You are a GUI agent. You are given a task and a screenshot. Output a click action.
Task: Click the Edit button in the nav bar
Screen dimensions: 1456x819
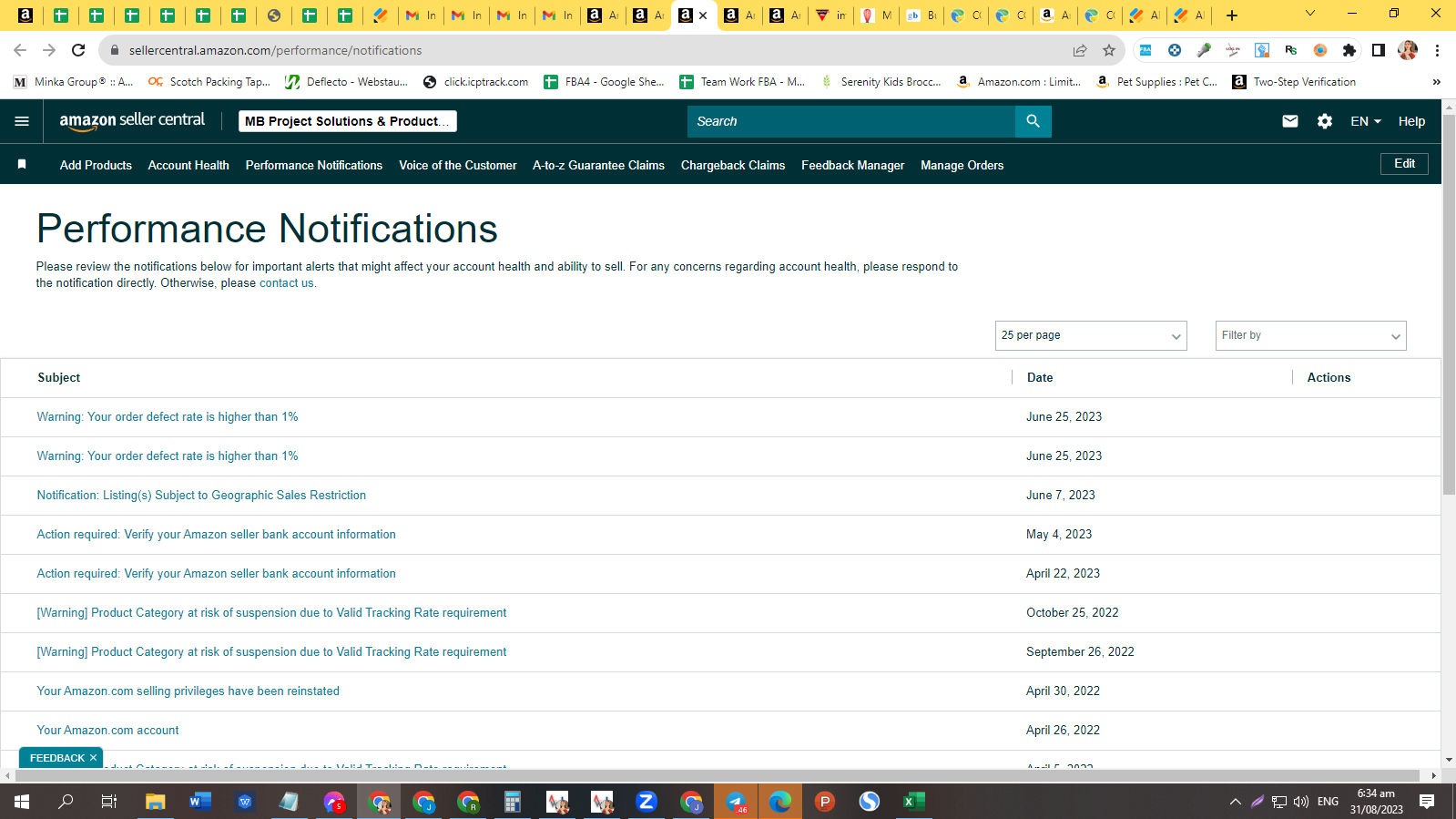pos(1405,164)
